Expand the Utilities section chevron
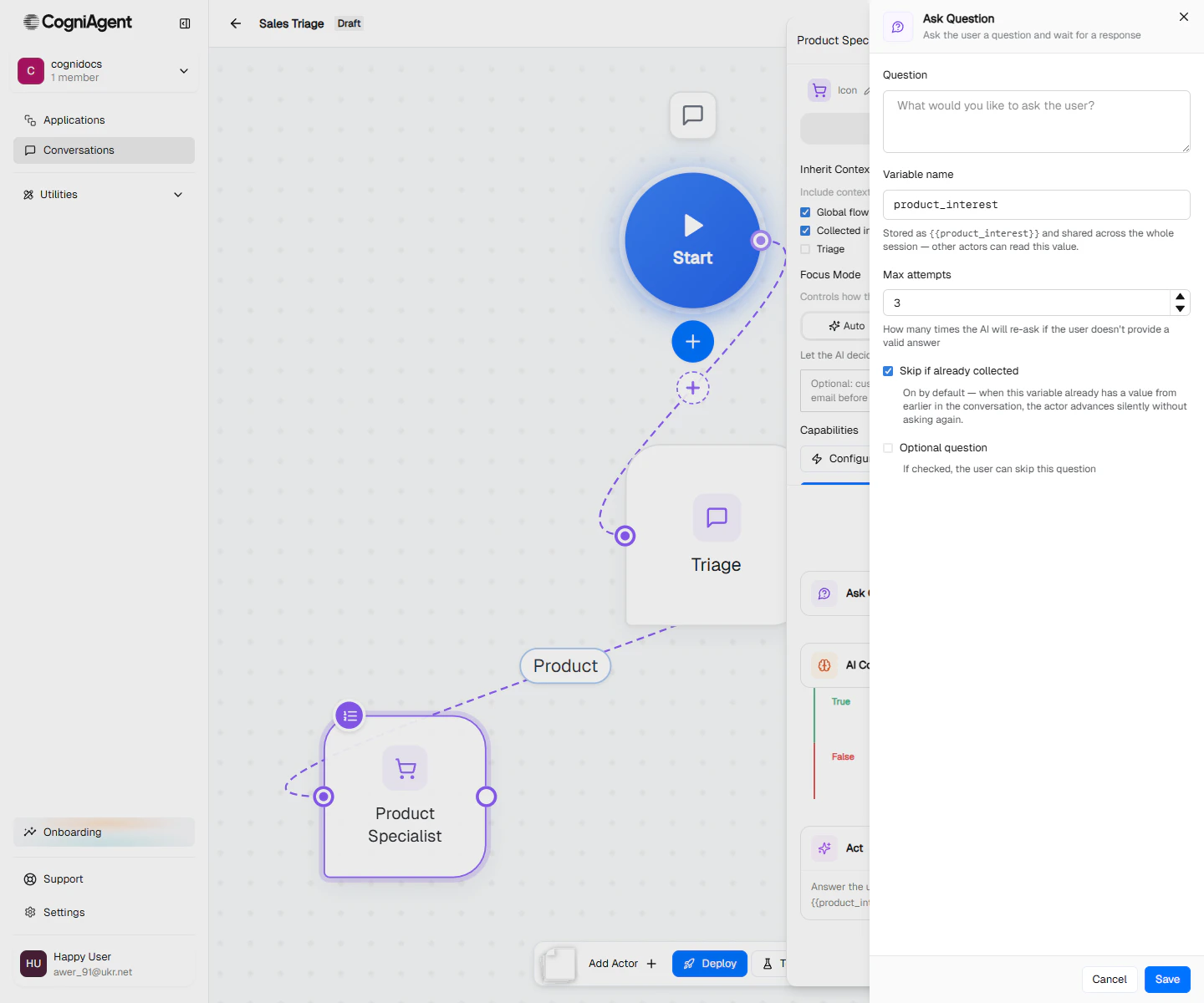 pyautogui.click(x=178, y=195)
